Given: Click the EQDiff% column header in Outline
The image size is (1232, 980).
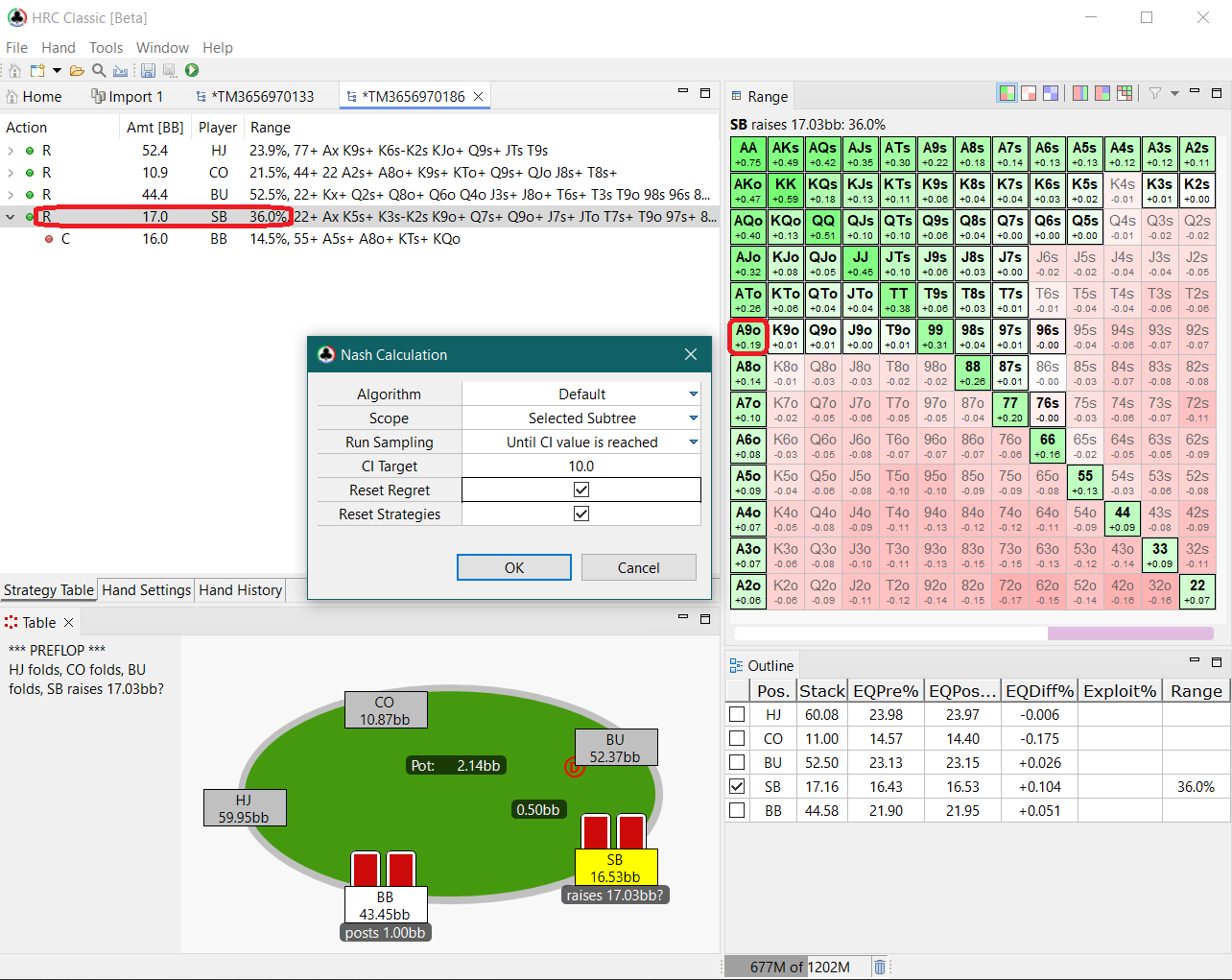Looking at the screenshot, I should click(1039, 691).
